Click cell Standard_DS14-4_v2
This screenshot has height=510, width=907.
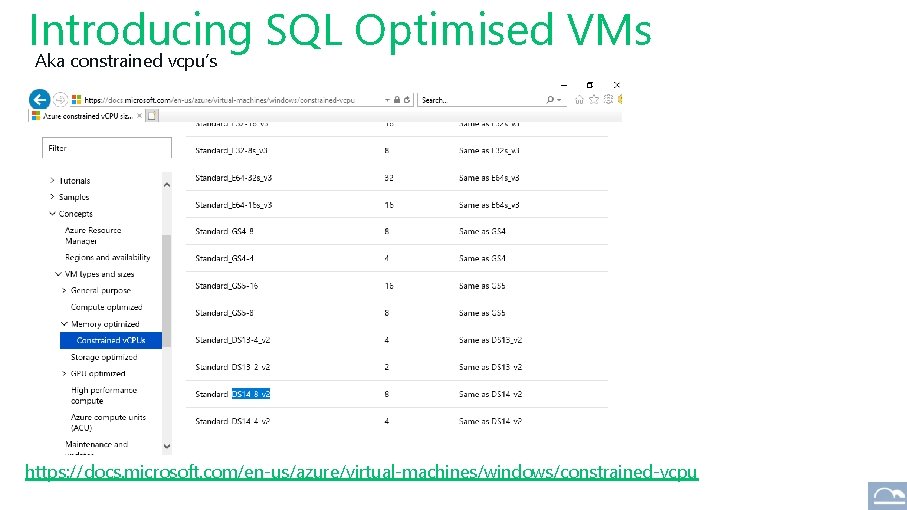click(233, 421)
